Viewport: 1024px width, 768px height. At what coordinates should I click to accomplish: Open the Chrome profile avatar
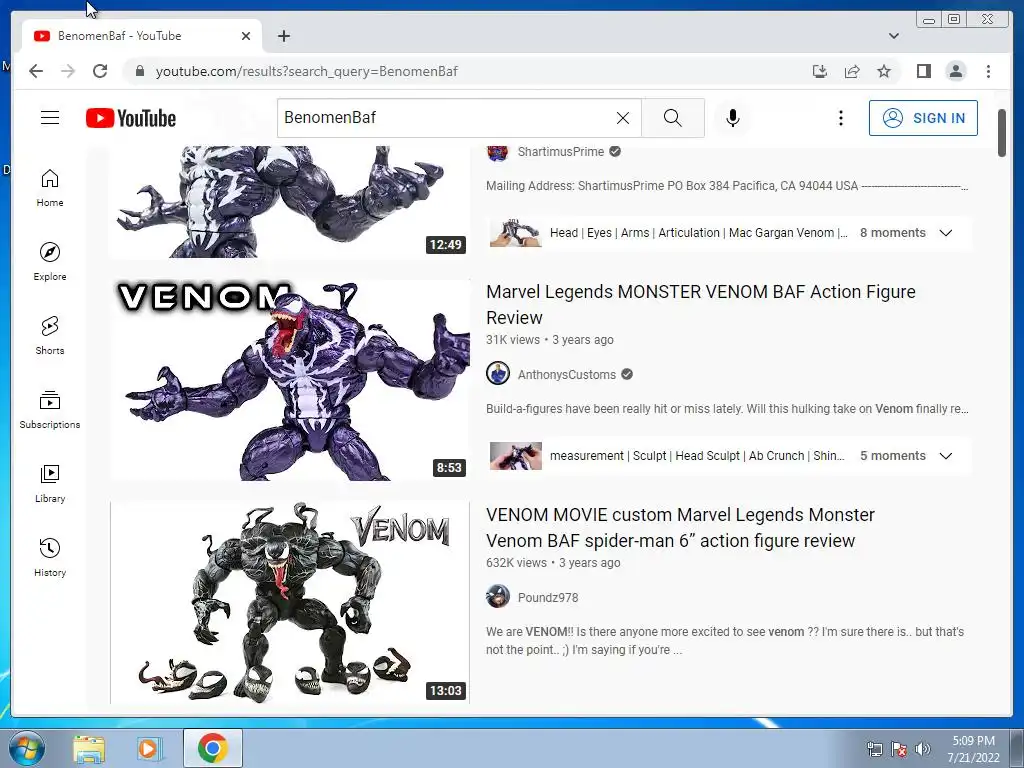point(955,71)
